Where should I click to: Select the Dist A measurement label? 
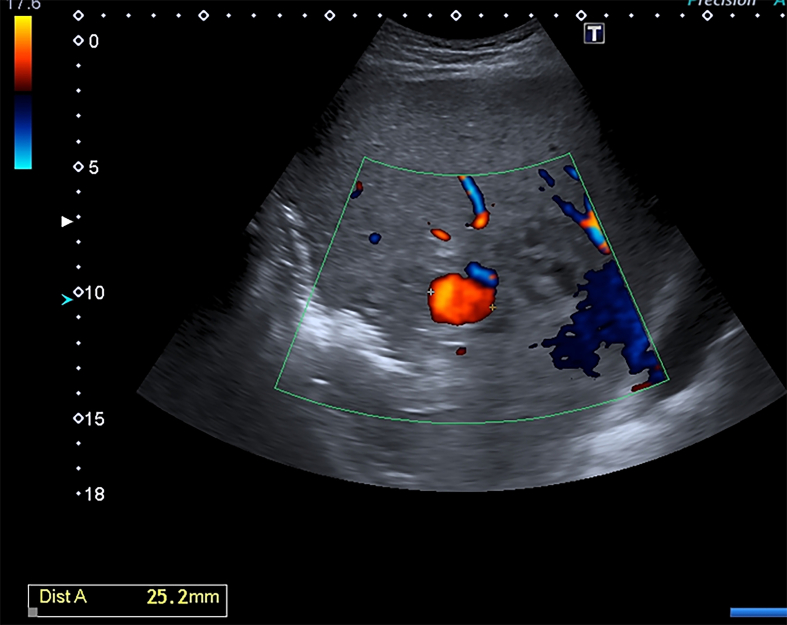(63, 596)
